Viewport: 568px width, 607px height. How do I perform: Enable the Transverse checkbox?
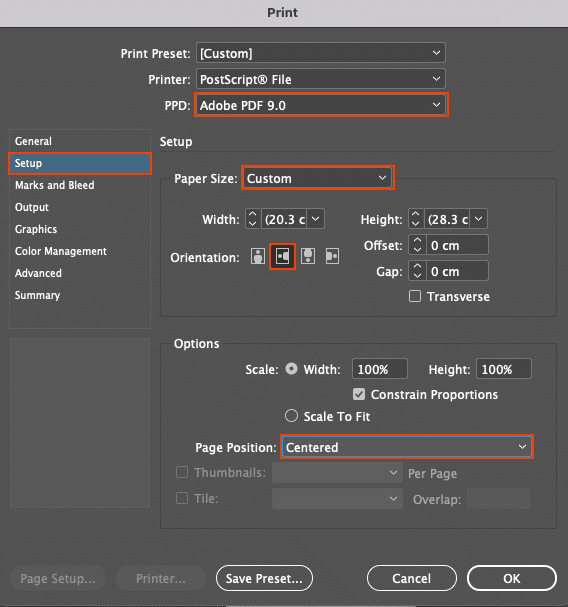415,296
